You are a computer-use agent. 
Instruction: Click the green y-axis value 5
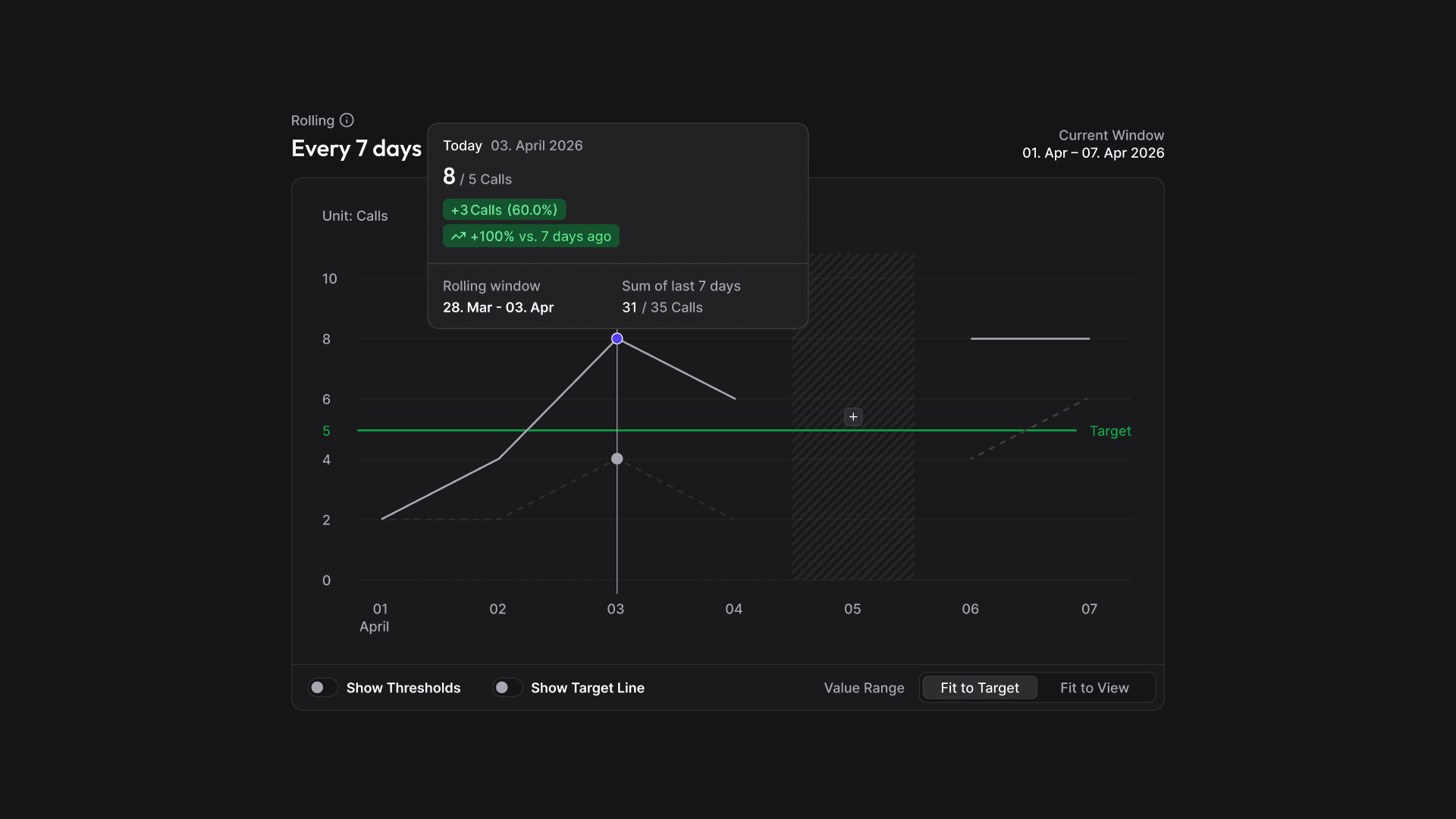click(326, 431)
